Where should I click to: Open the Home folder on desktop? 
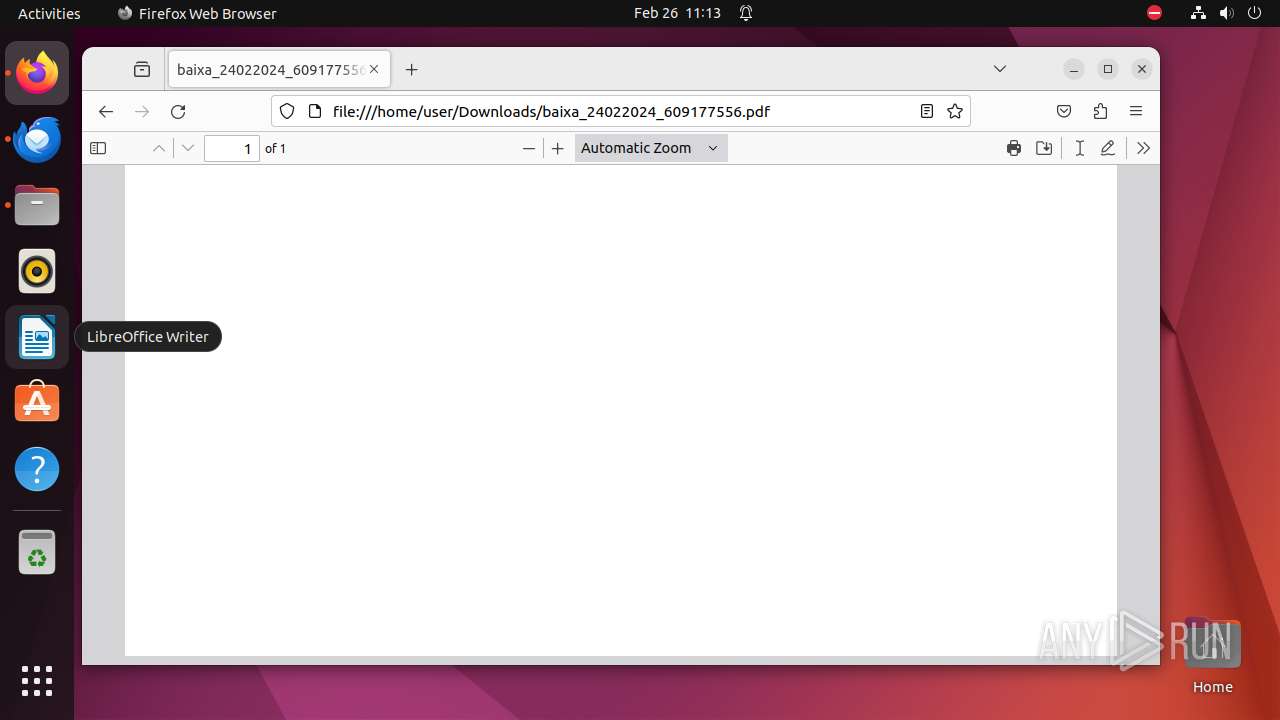tap(1212, 656)
